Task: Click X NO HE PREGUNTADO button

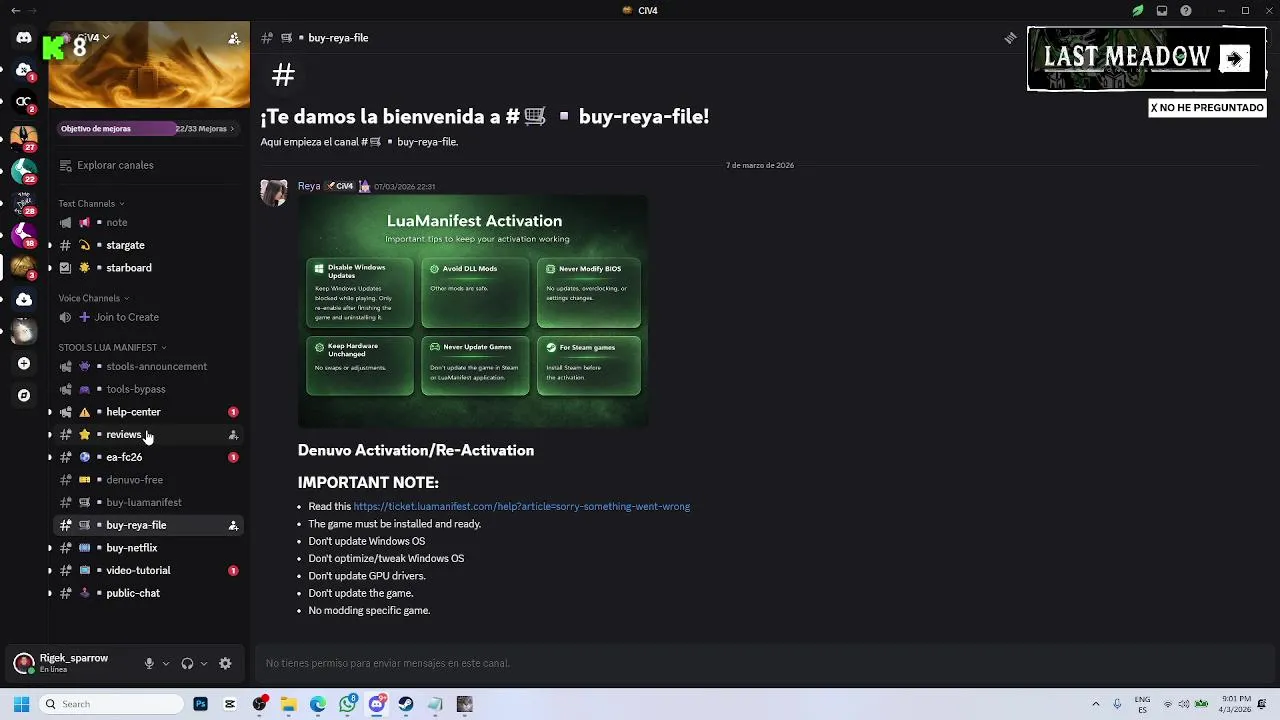Action: coord(1207,108)
